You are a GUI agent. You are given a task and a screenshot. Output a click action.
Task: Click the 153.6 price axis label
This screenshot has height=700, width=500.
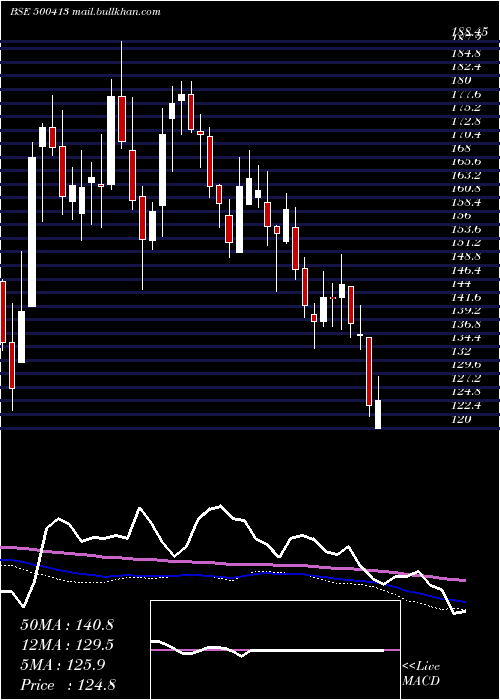pyautogui.click(x=466, y=230)
